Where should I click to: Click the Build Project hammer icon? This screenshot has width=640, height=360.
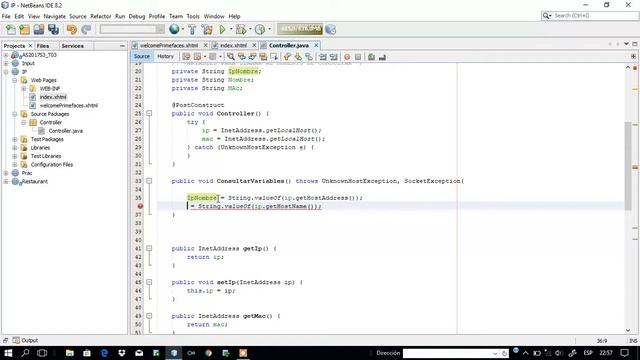click(x=192, y=29)
